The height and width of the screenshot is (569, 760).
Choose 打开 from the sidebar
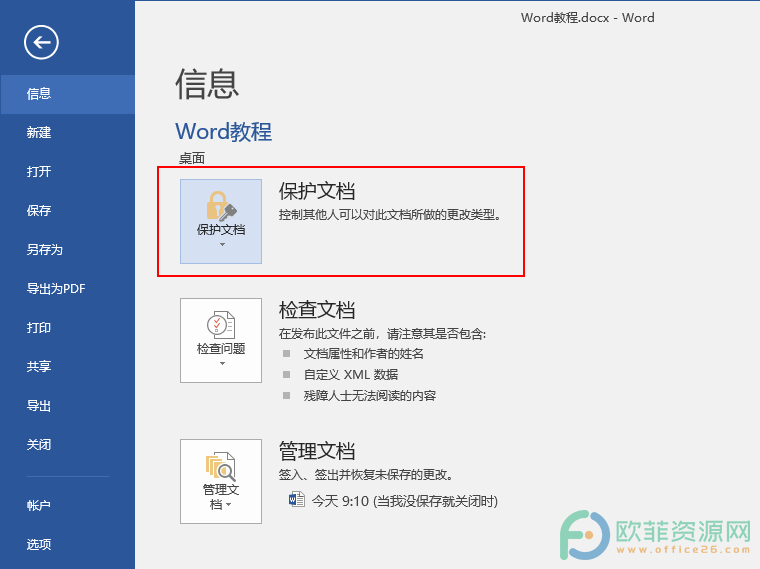[x=67, y=172]
